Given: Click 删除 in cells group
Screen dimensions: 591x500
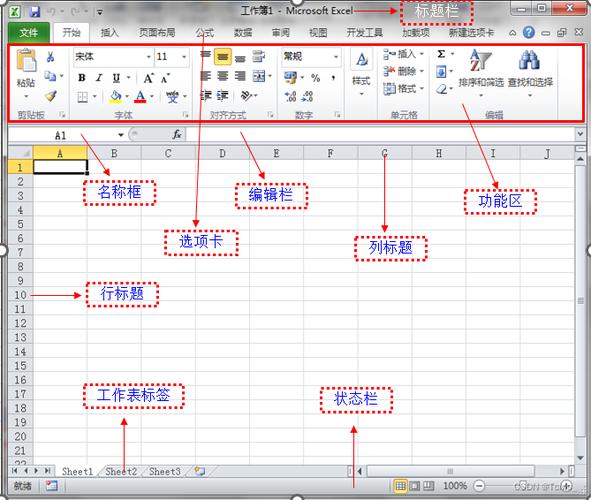Looking at the screenshot, I should [x=404, y=71].
